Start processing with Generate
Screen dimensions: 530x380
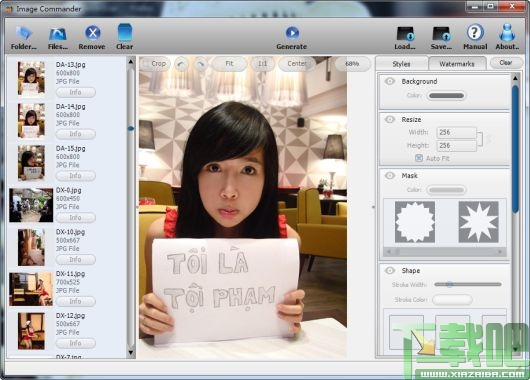point(292,38)
